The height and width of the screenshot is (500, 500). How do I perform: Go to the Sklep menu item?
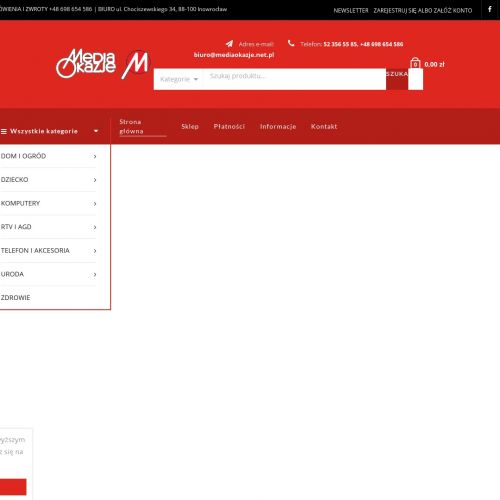tap(190, 127)
